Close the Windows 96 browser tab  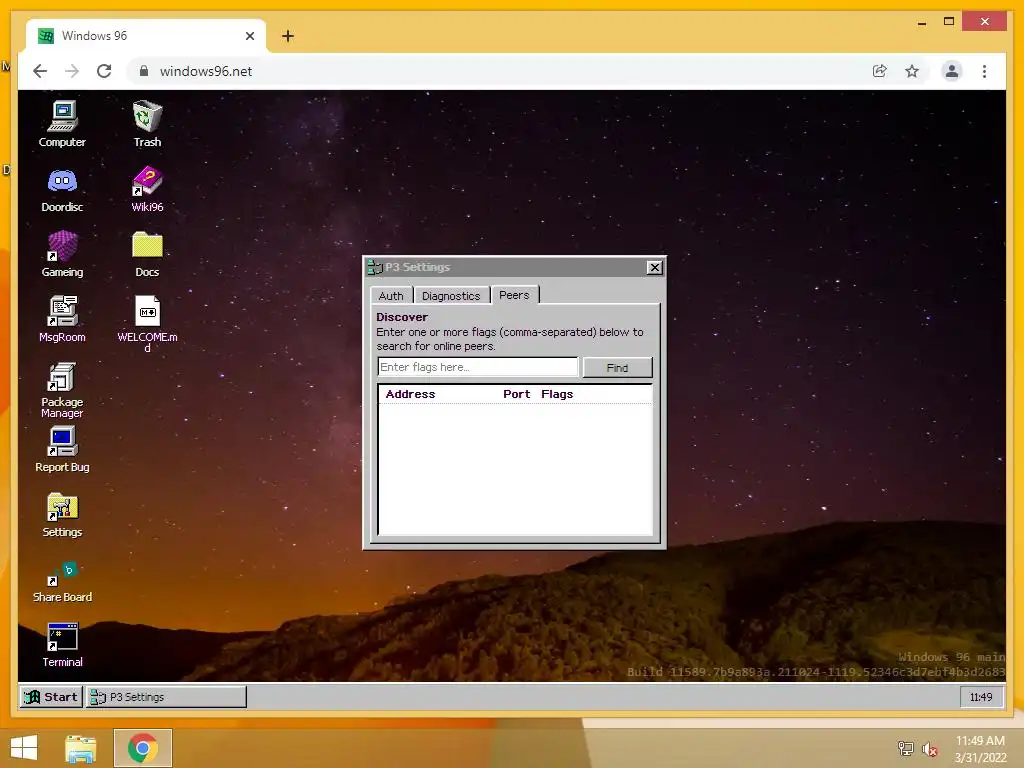pyautogui.click(x=249, y=36)
